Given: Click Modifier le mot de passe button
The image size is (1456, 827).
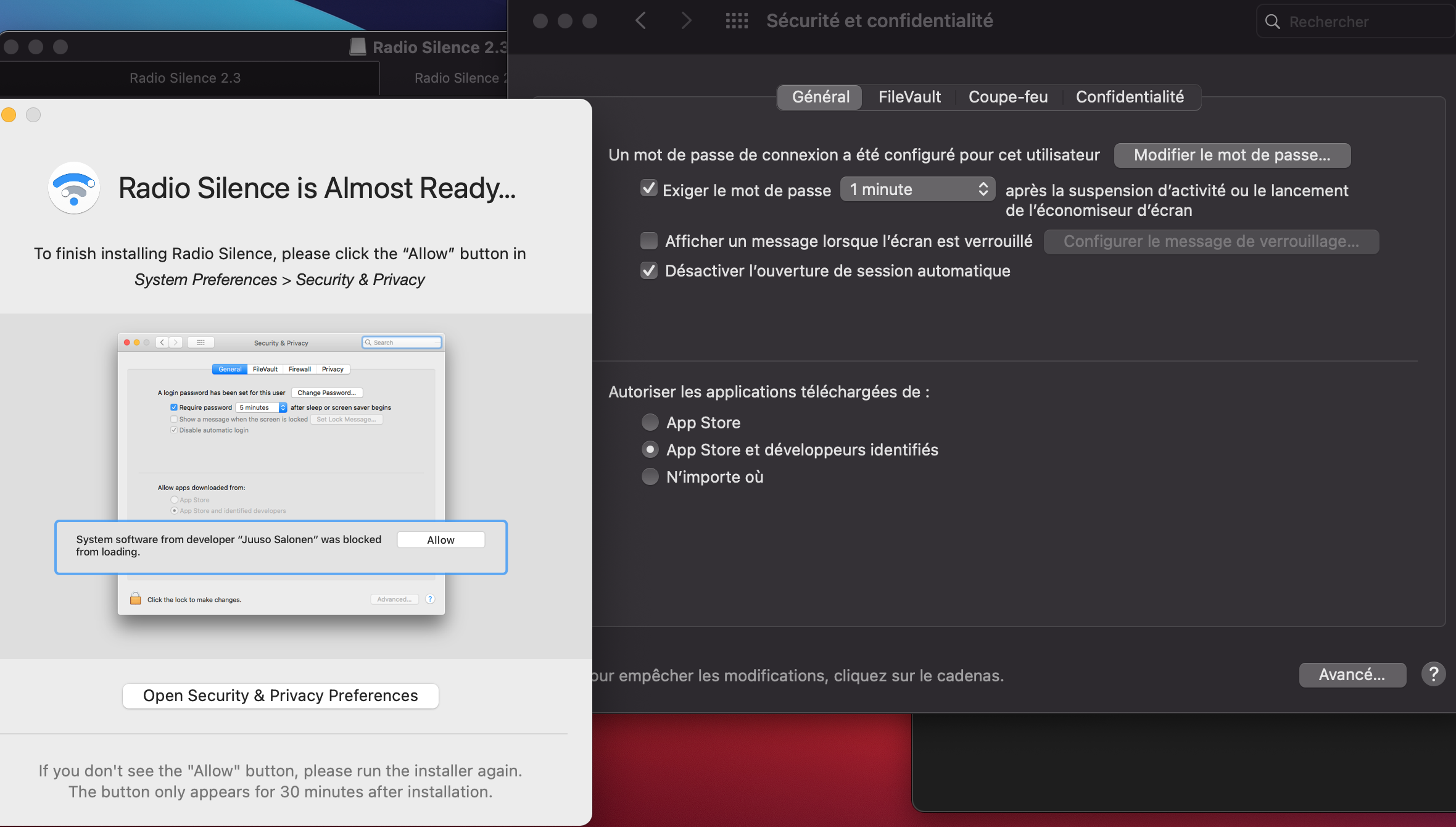Looking at the screenshot, I should 1231,155.
